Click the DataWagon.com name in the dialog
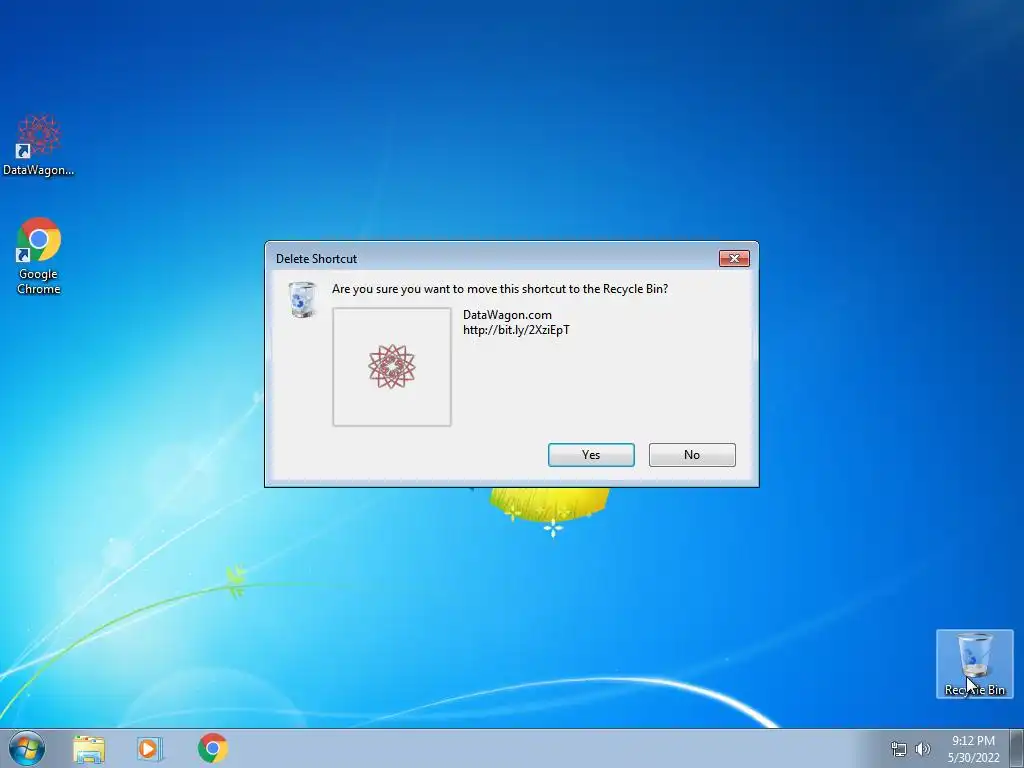 [x=507, y=315]
